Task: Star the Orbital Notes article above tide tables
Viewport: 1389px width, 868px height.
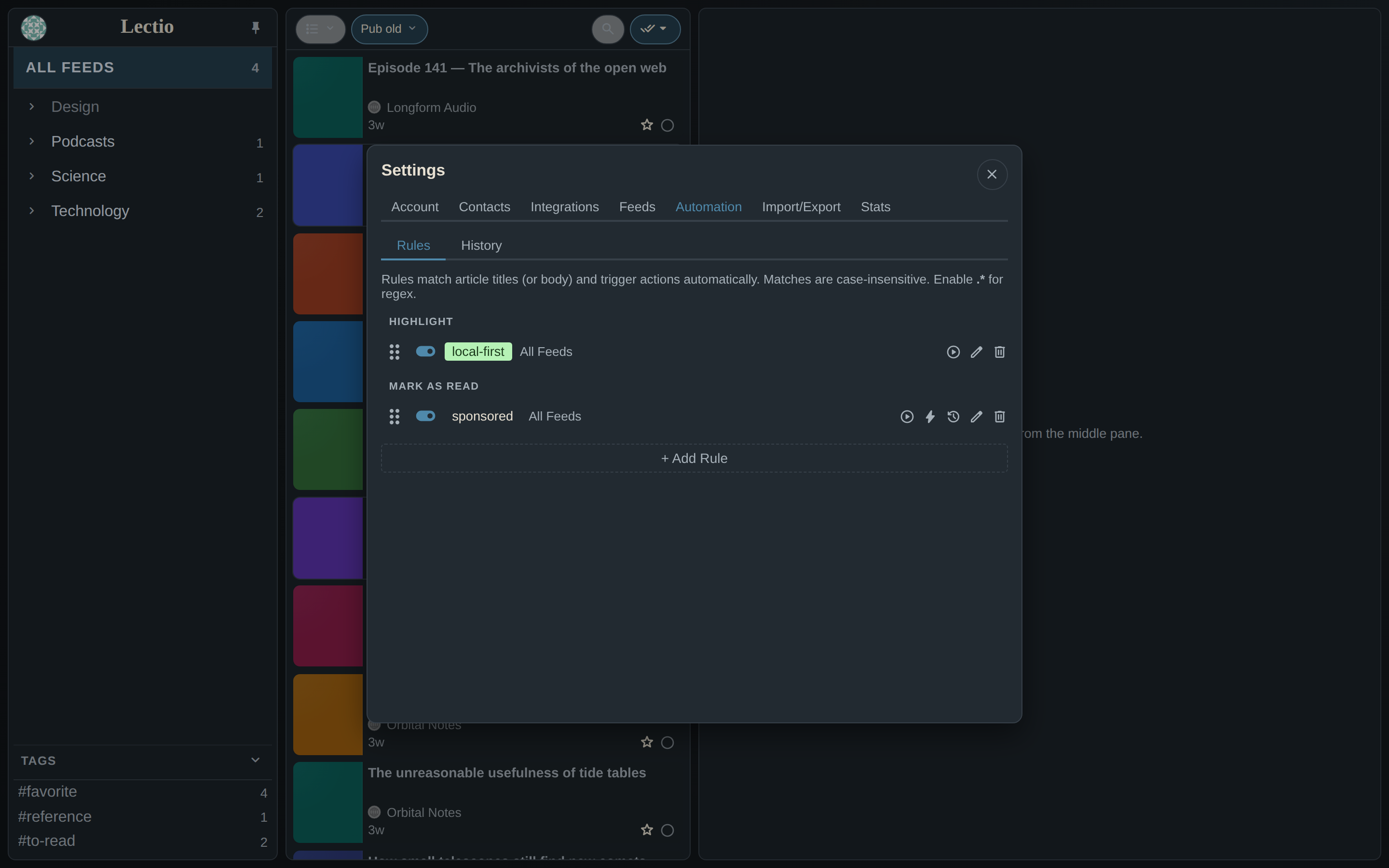Action: pos(647,742)
